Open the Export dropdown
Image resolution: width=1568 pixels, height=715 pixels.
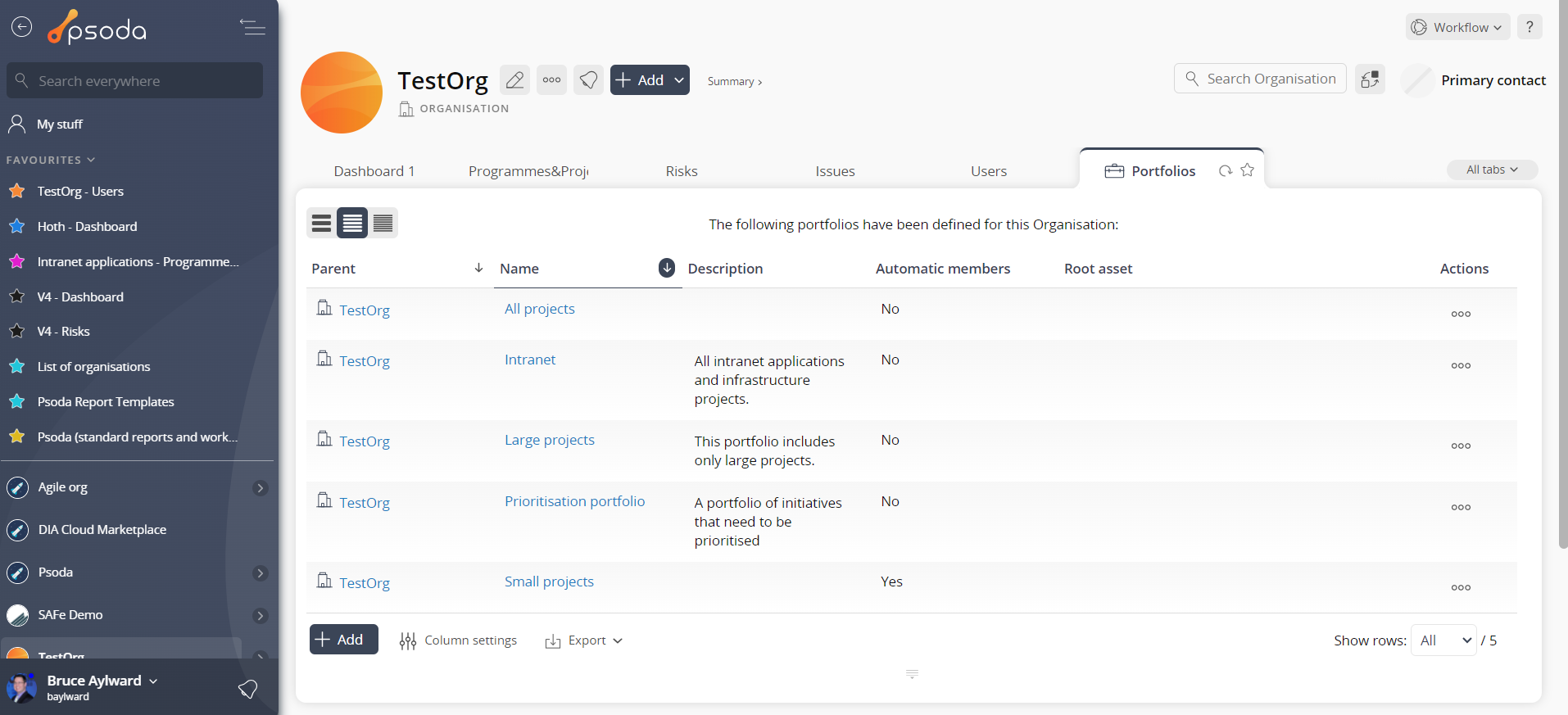584,640
